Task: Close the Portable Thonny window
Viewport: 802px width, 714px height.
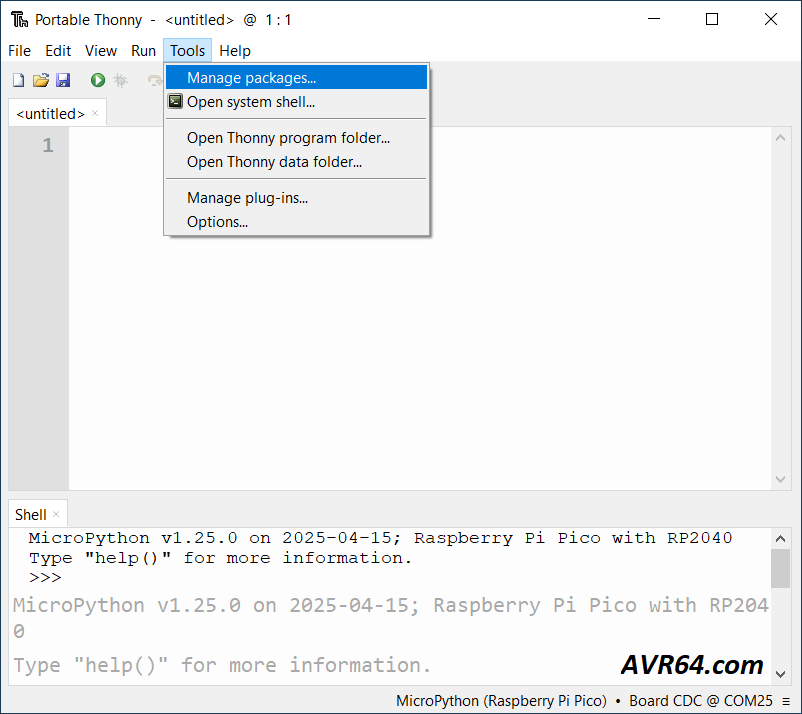Action: point(770,19)
